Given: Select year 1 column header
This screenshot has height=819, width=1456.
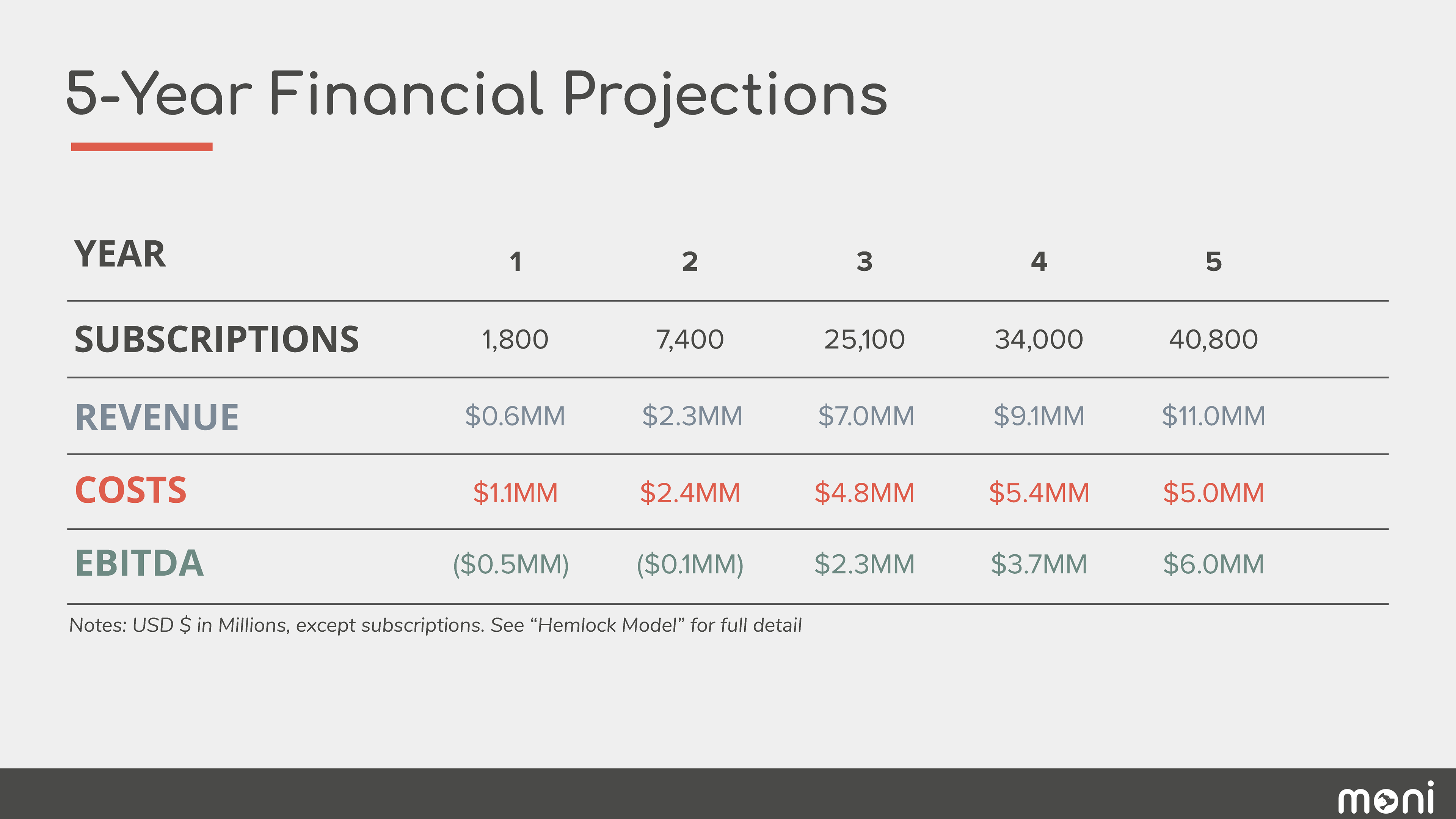Looking at the screenshot, I should [x=516, y=262].
